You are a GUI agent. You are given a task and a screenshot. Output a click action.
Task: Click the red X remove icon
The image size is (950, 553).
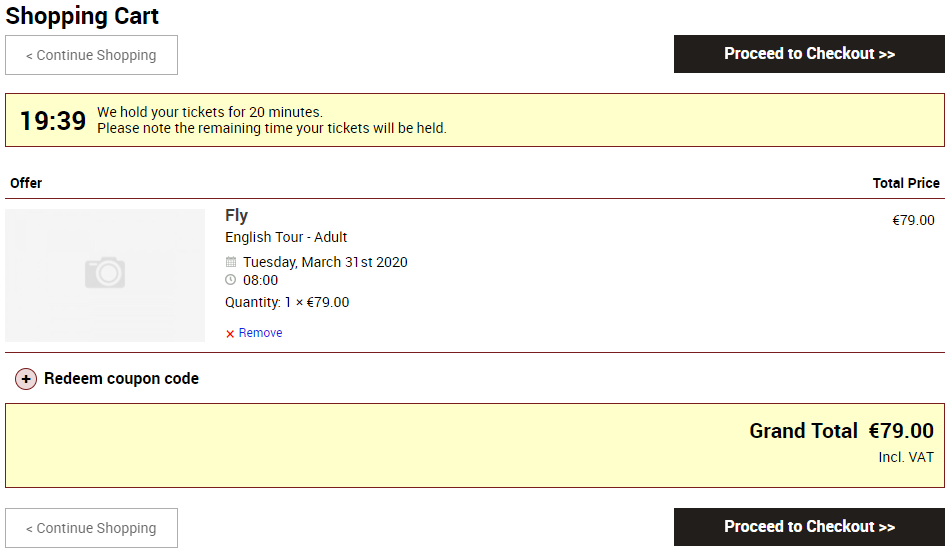tap(230, 334)
